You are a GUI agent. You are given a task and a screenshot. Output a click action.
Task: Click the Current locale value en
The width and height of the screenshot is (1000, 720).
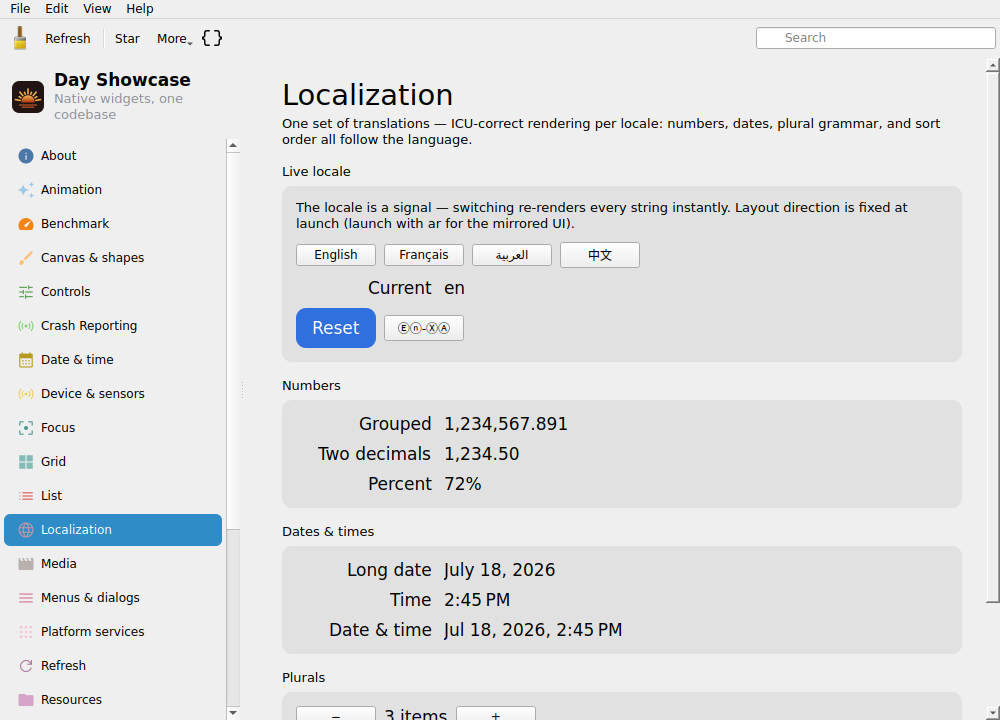click(x=454, y=288)
